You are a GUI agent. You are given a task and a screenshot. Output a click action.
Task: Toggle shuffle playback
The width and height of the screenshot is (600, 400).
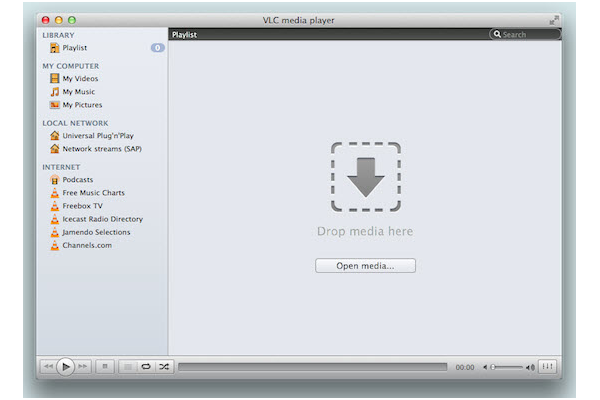(164, 367)
